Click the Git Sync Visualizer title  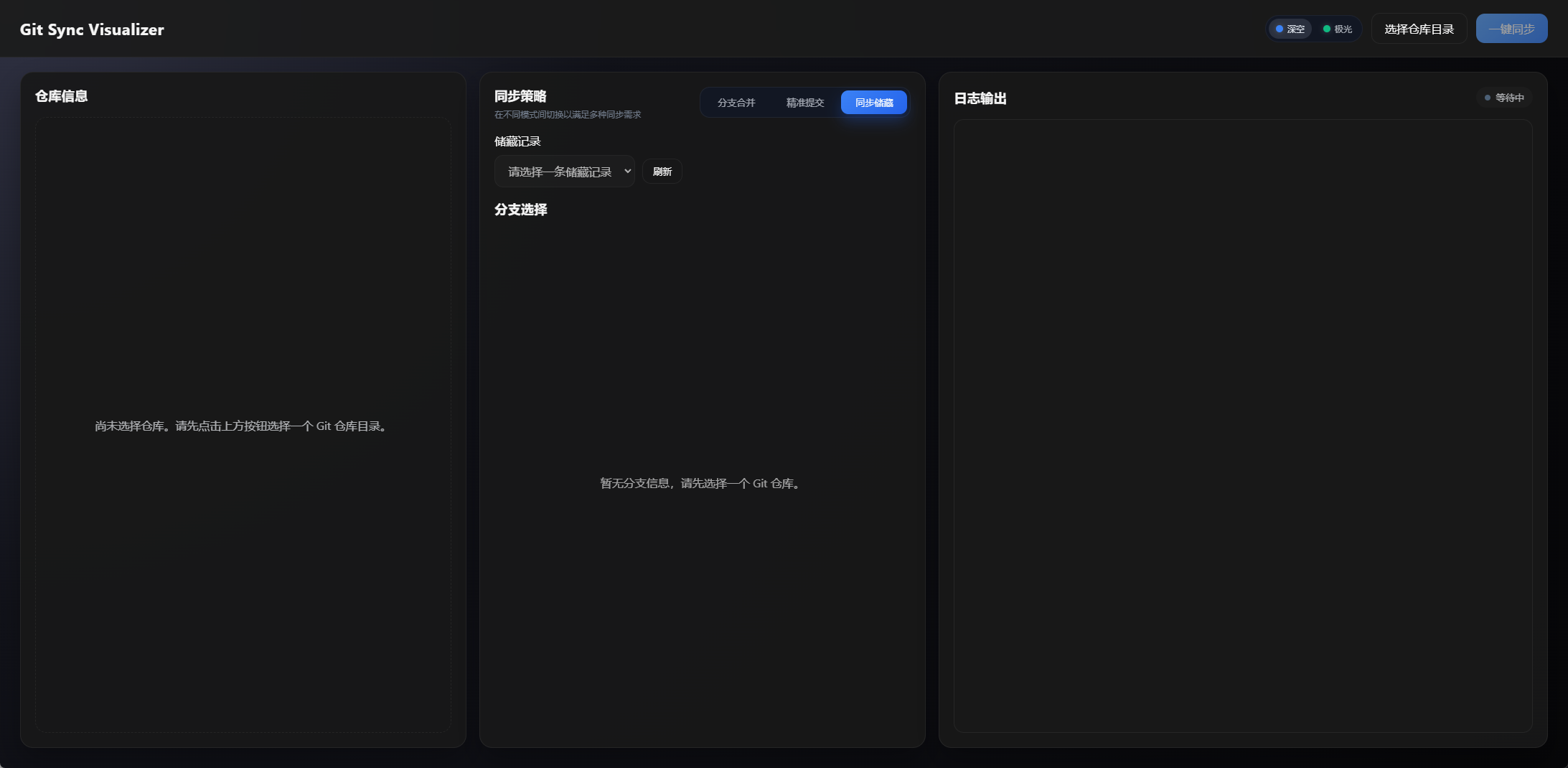[x=92, y=29]
